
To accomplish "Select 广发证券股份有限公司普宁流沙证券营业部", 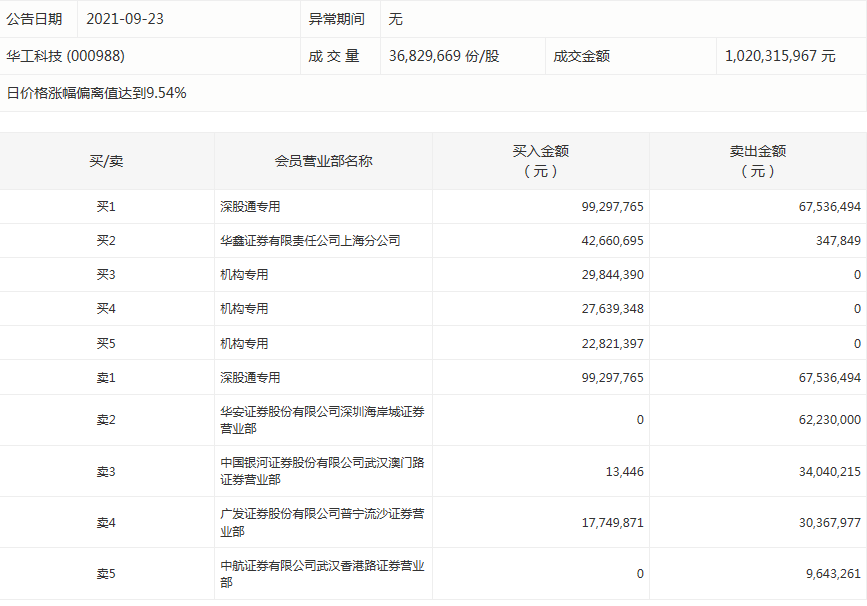I will click(322, 523).
